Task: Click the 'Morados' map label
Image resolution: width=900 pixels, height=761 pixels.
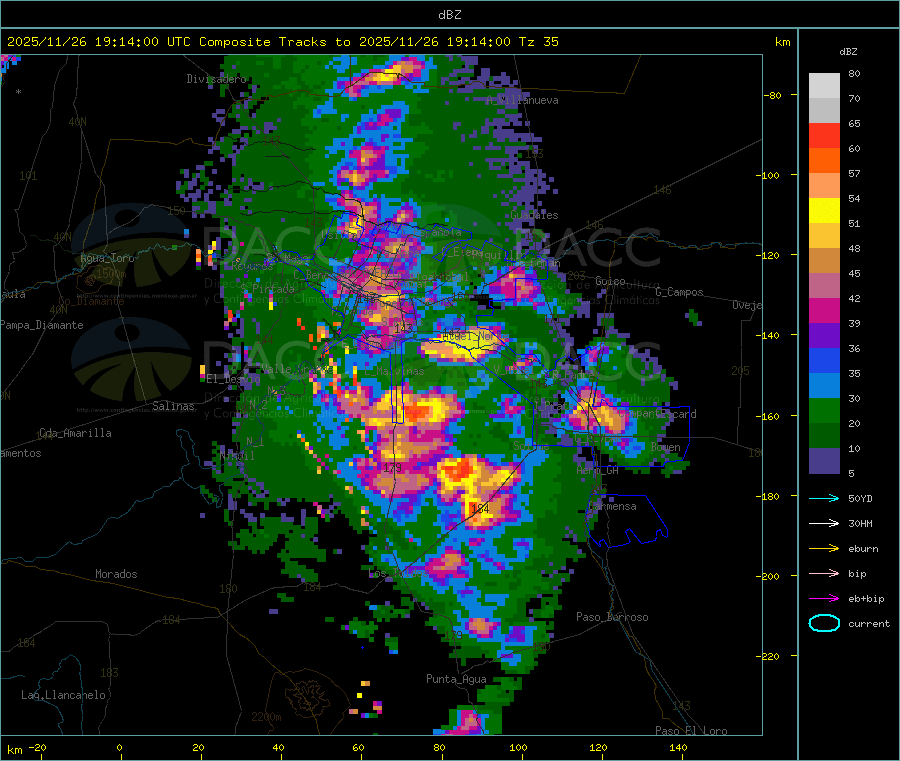Action: [x=116, y=574]
